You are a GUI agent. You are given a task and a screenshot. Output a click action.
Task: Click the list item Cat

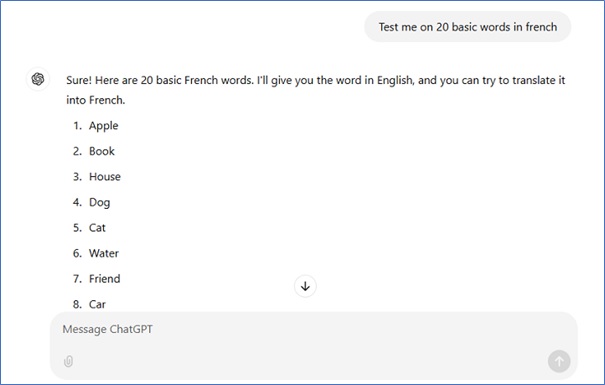pos(97,228)
